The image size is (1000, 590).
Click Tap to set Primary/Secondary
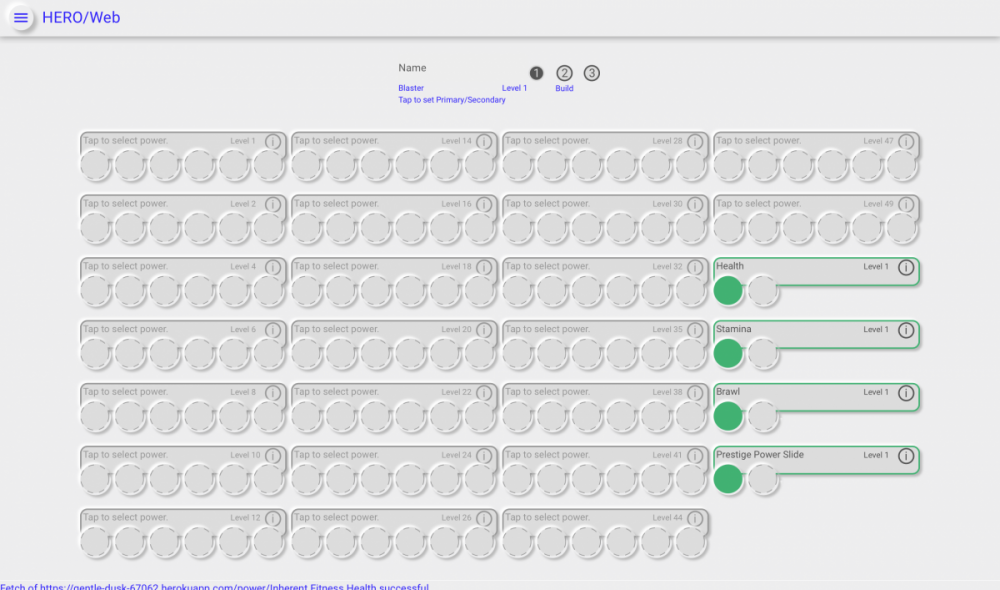(452, 100)
